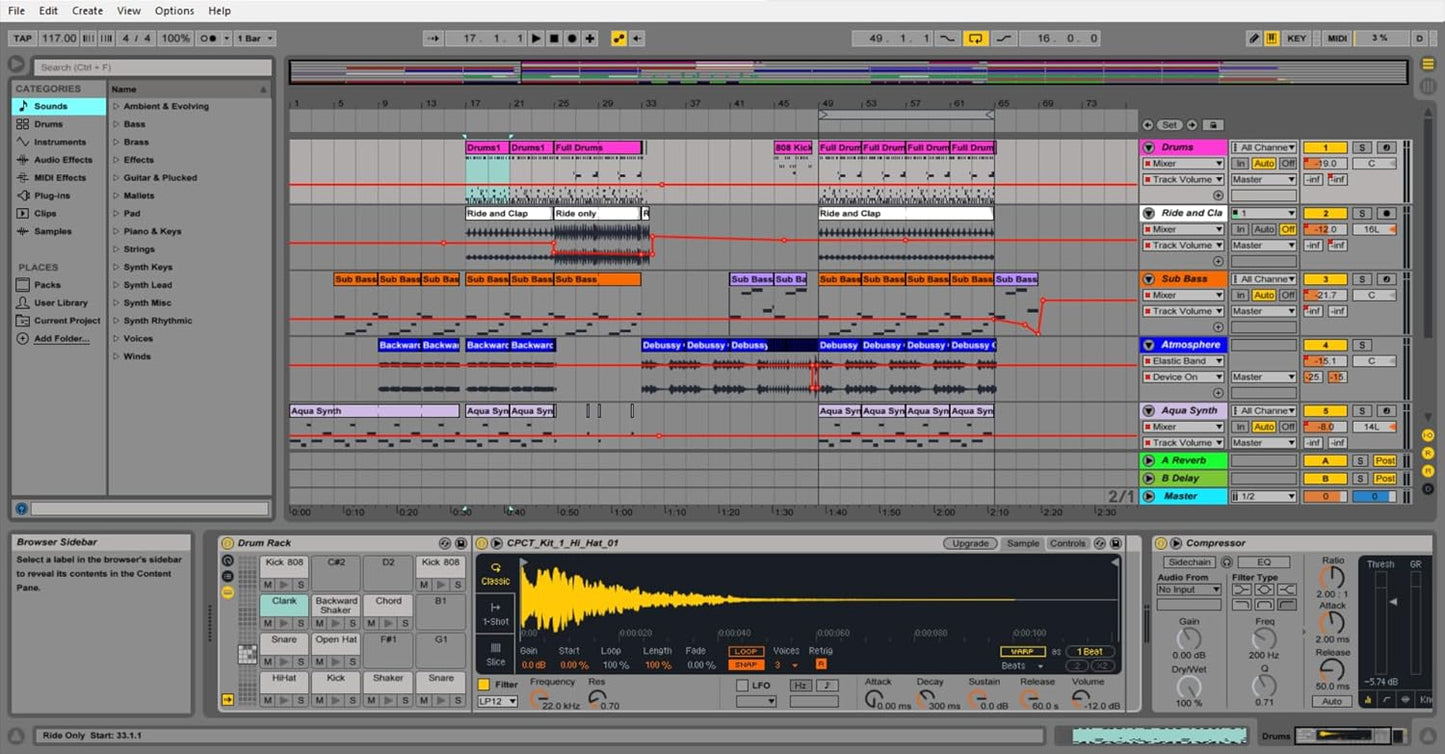The width and height of the screenshot is (1445, 754).
Task: Switch sampler to Slice mode
Action: click(496, 654)
